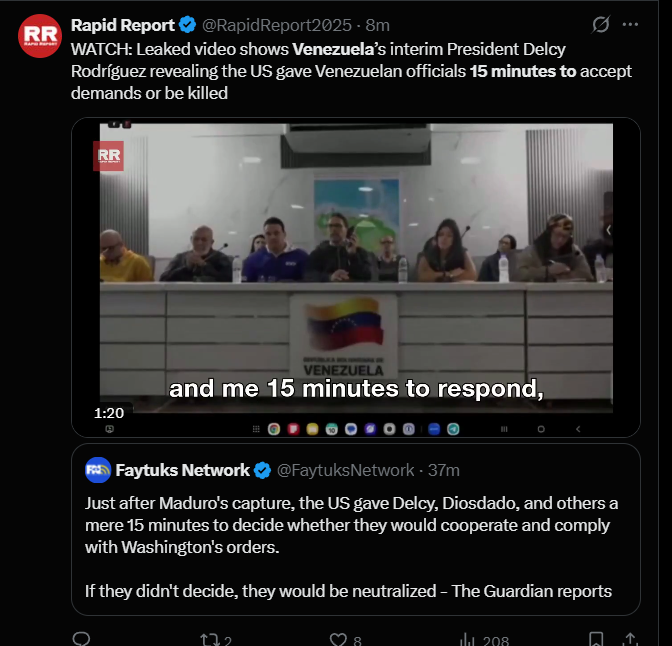Open the quoted Faytuks Network post
672x646 pixels.
(356, 529)
